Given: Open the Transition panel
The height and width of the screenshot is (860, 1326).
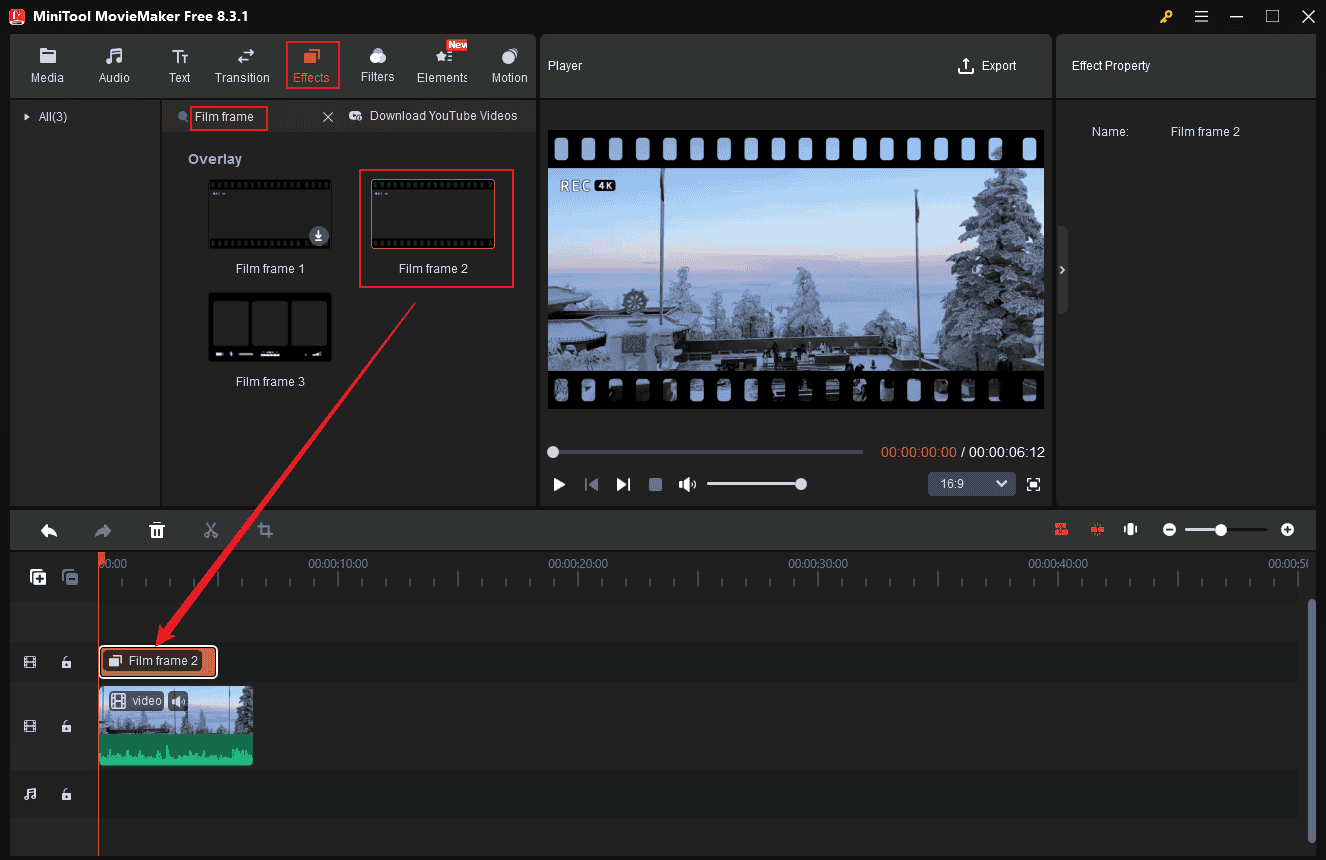Looking at the screenshot, I should click(242, 65).
